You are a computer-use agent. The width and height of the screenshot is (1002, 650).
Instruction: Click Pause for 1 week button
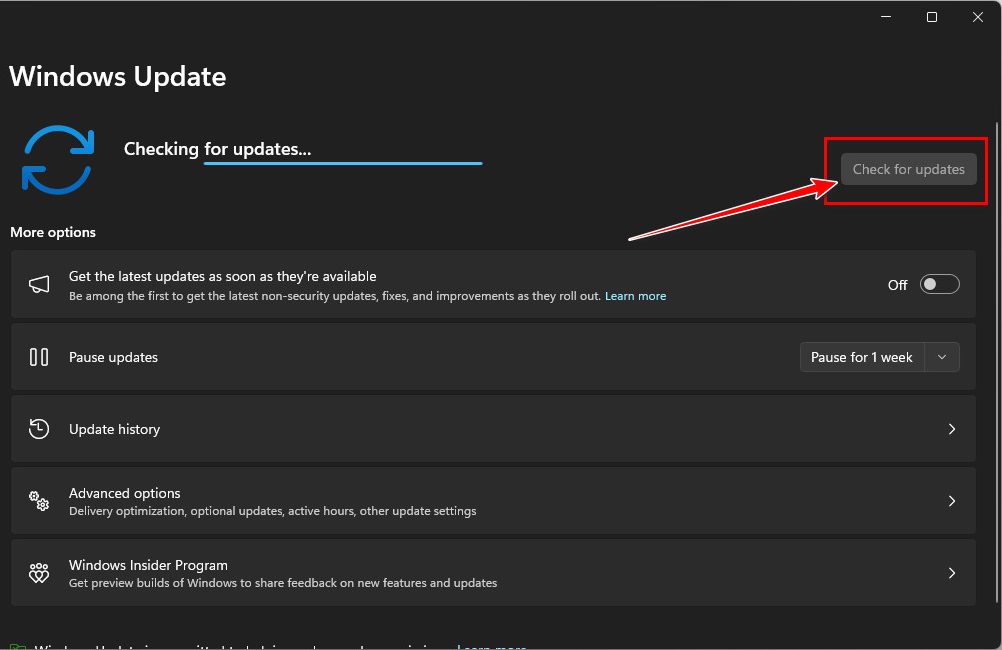point(861,357)
